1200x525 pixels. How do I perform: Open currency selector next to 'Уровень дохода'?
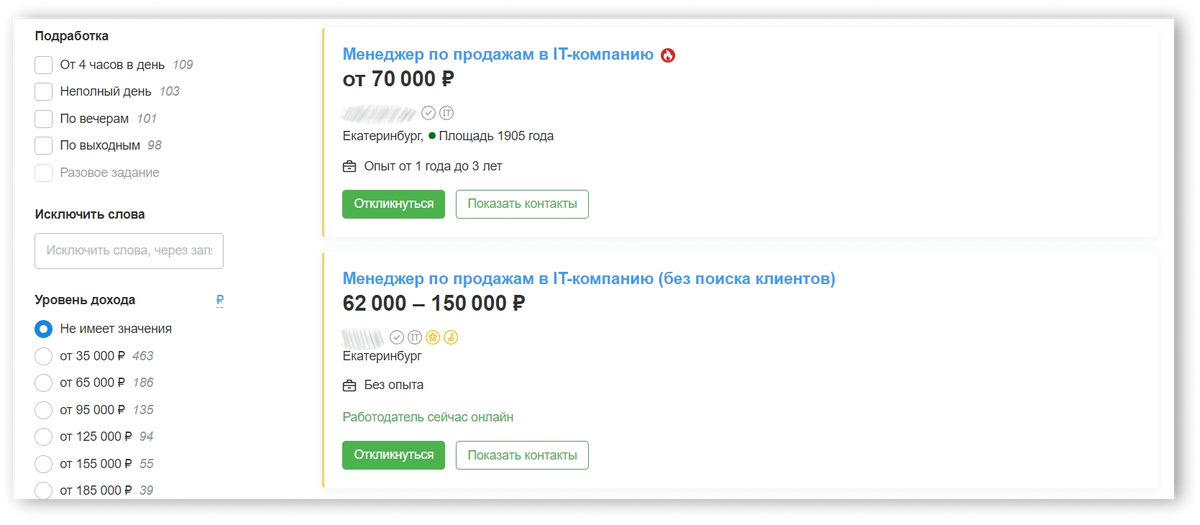click(x=219, y=300)
